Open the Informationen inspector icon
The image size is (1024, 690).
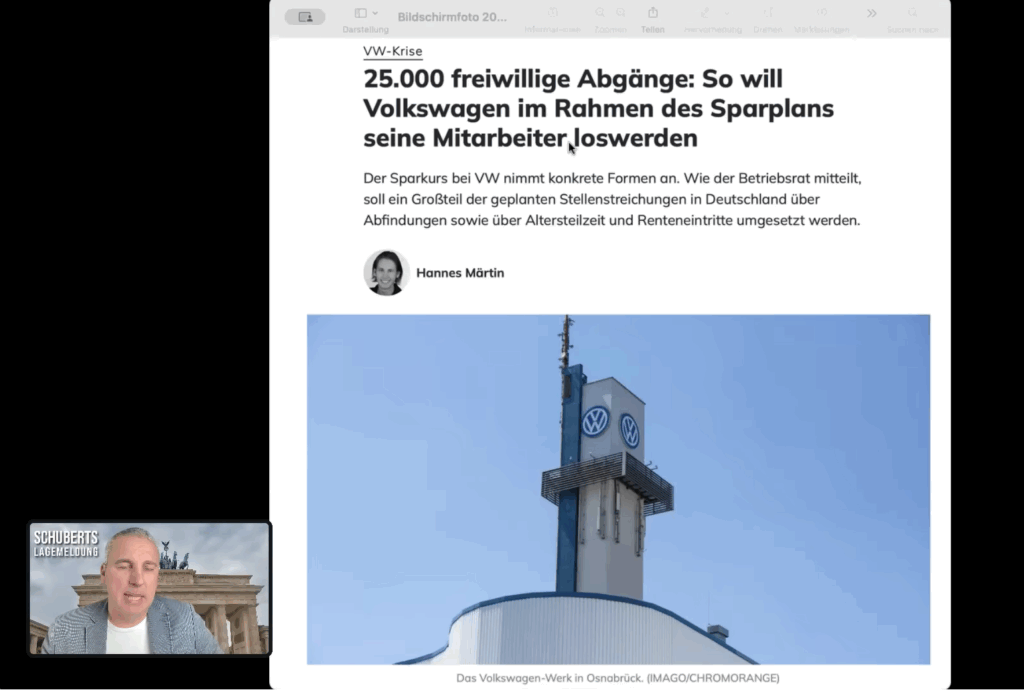tap(552, 12)
